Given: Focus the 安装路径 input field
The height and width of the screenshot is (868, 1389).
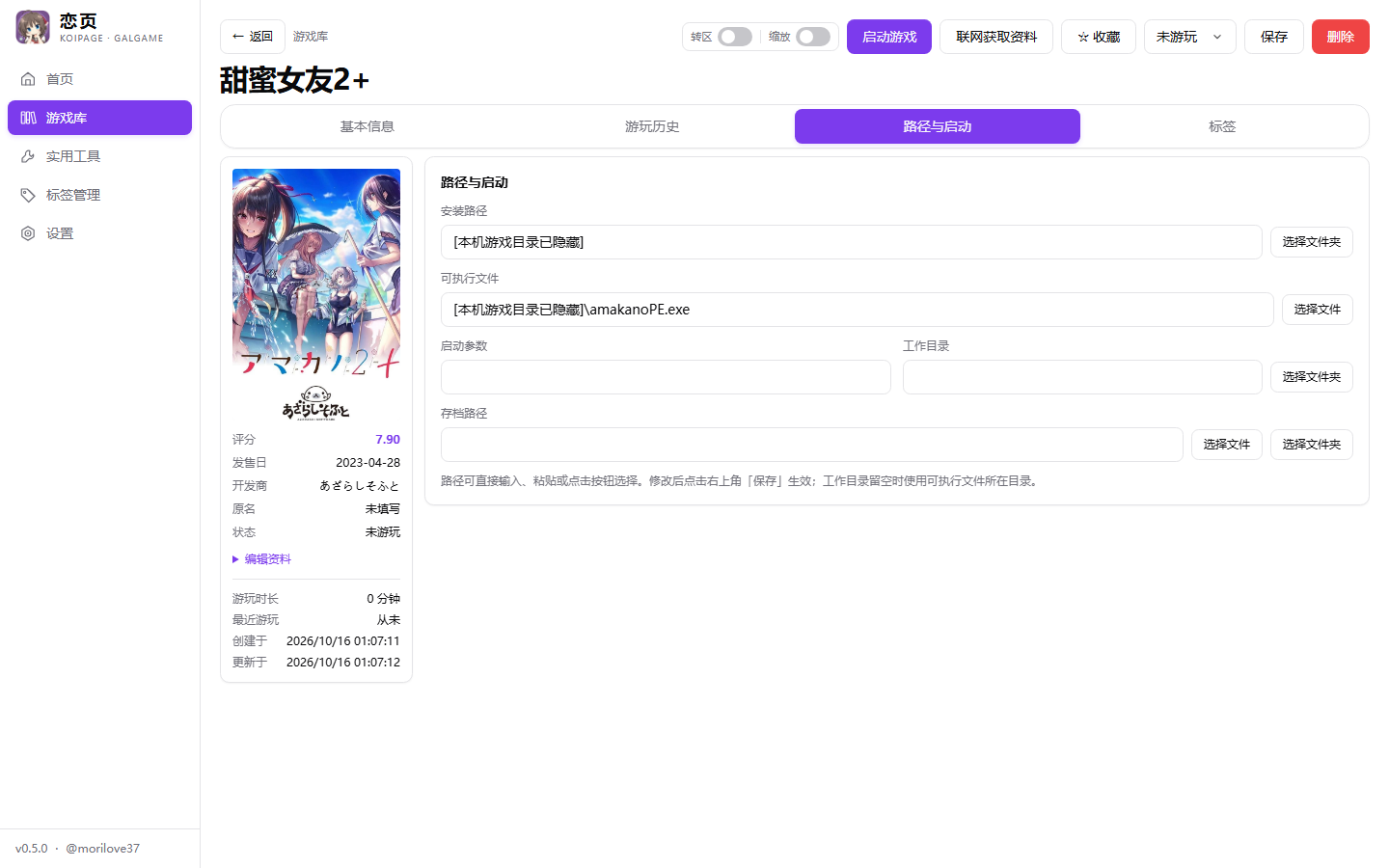Looking at the screenshot, I should click(852, 242).
